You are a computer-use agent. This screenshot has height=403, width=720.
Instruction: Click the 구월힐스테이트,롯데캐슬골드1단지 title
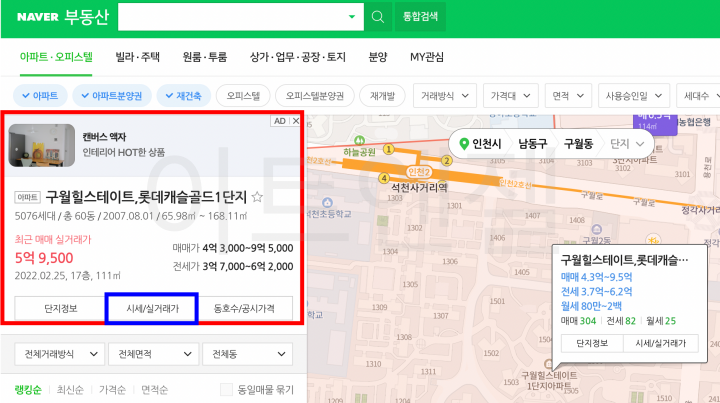[146, 197]
